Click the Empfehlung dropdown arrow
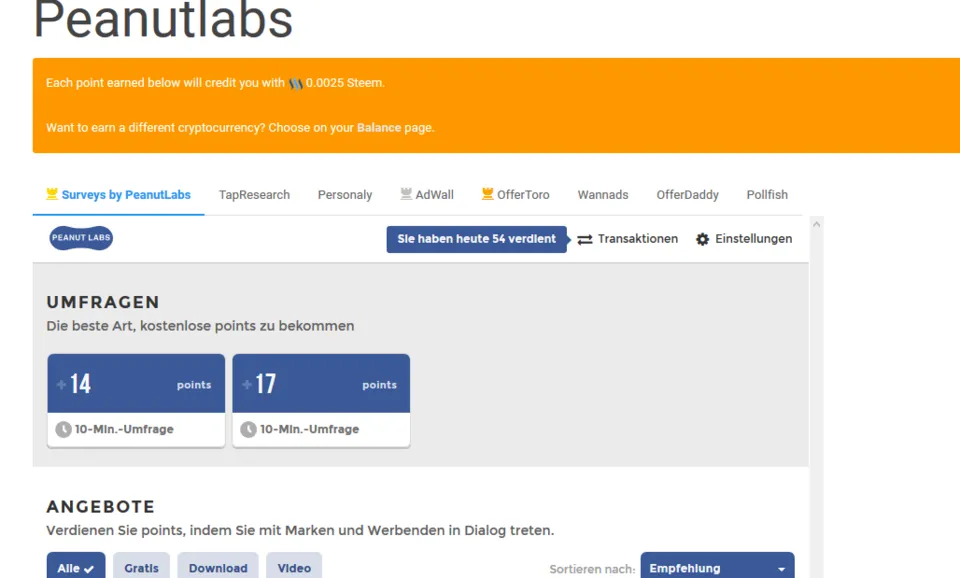Viewport: 960px width, 578px height. (781, 569)
